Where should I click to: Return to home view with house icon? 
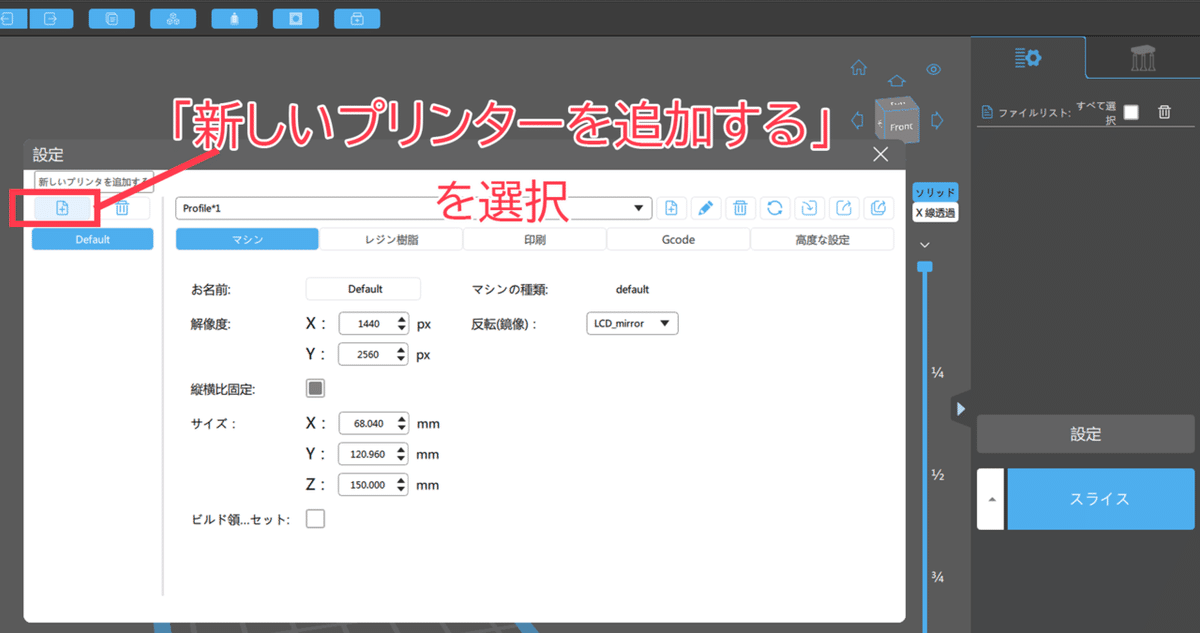coord(858,67)
